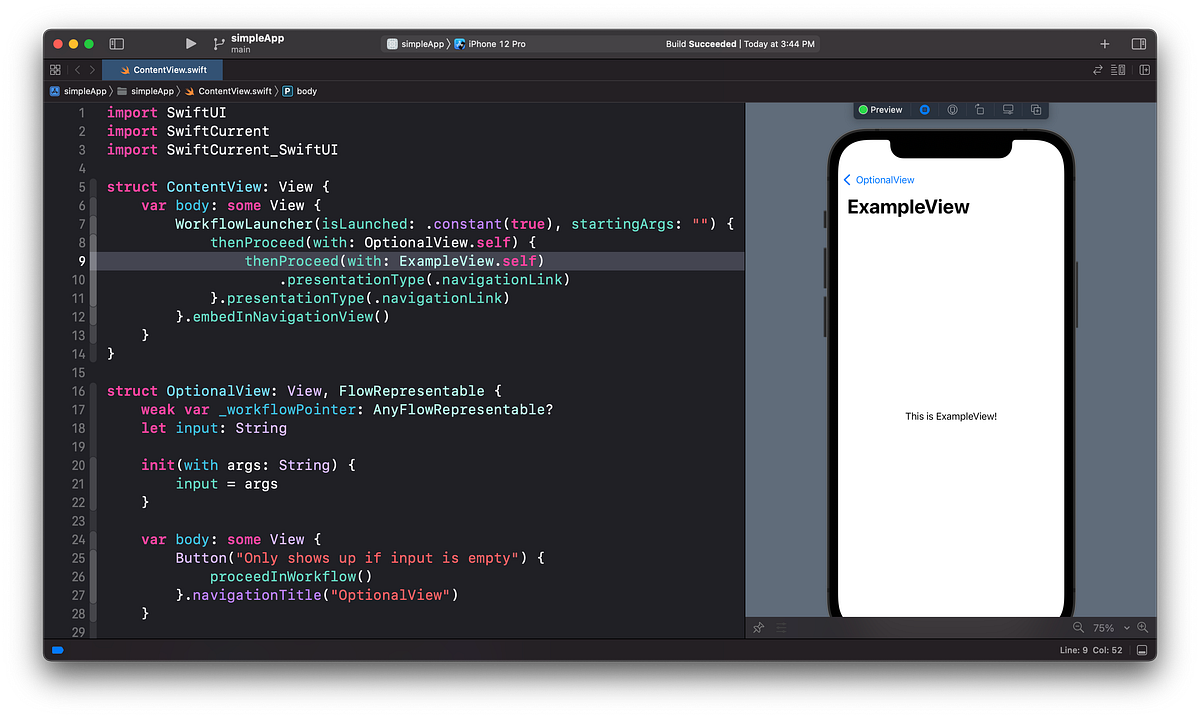Toggle the preview device settings icon
The width and height of the screenshot is (1200, 718).
980,110
